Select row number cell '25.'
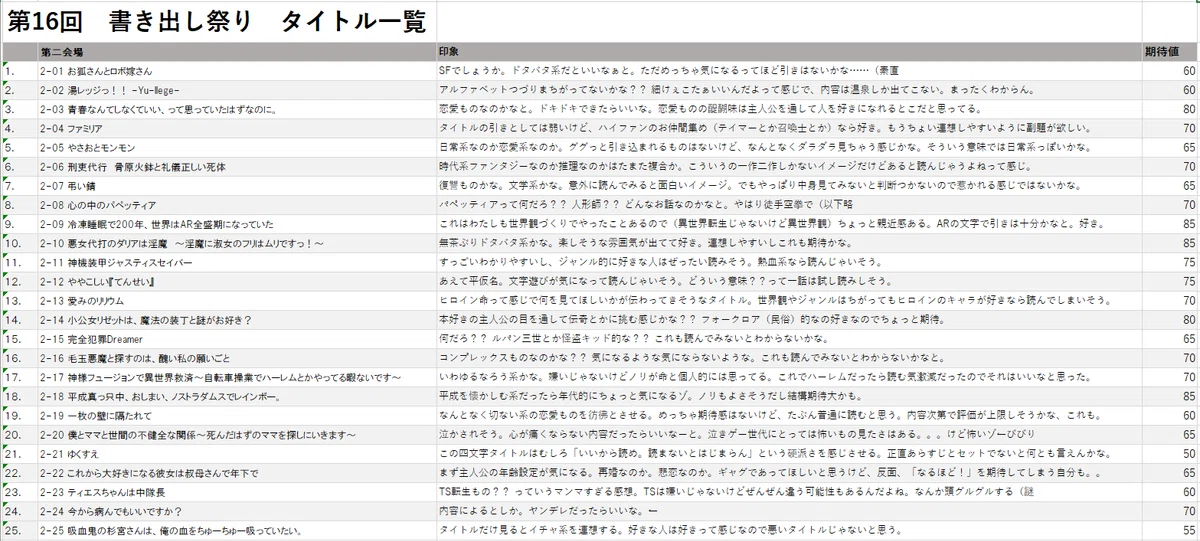This screenshot has height=541, width=1200. click(x=19, y=530)
